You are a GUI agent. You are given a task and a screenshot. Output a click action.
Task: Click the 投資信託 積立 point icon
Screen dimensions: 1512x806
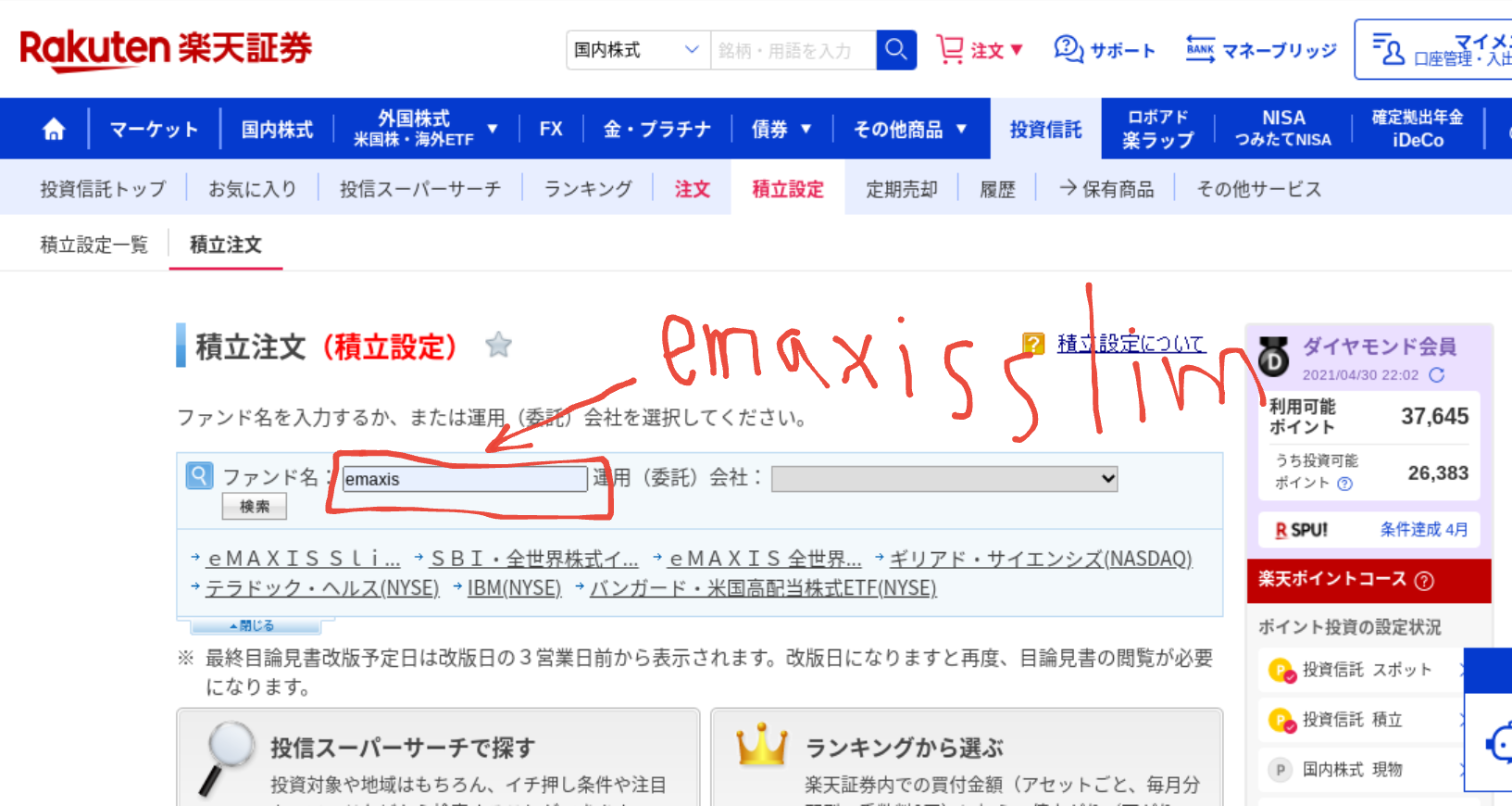click(x=1281, y=720)
